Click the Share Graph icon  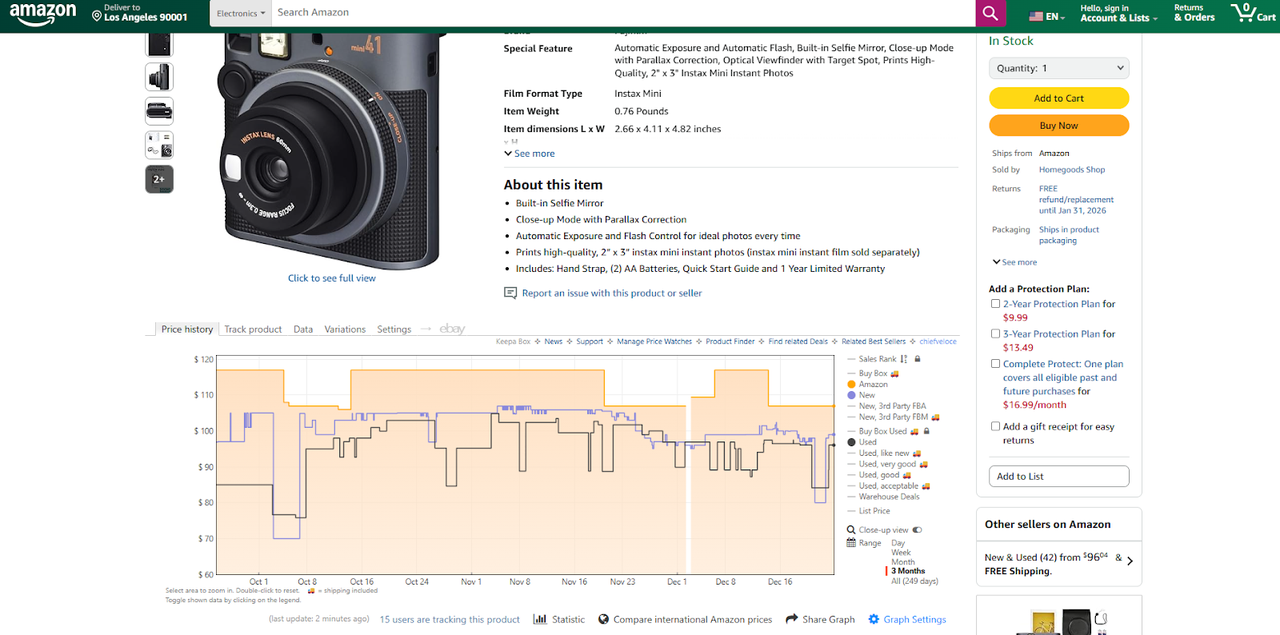point(791,619)
